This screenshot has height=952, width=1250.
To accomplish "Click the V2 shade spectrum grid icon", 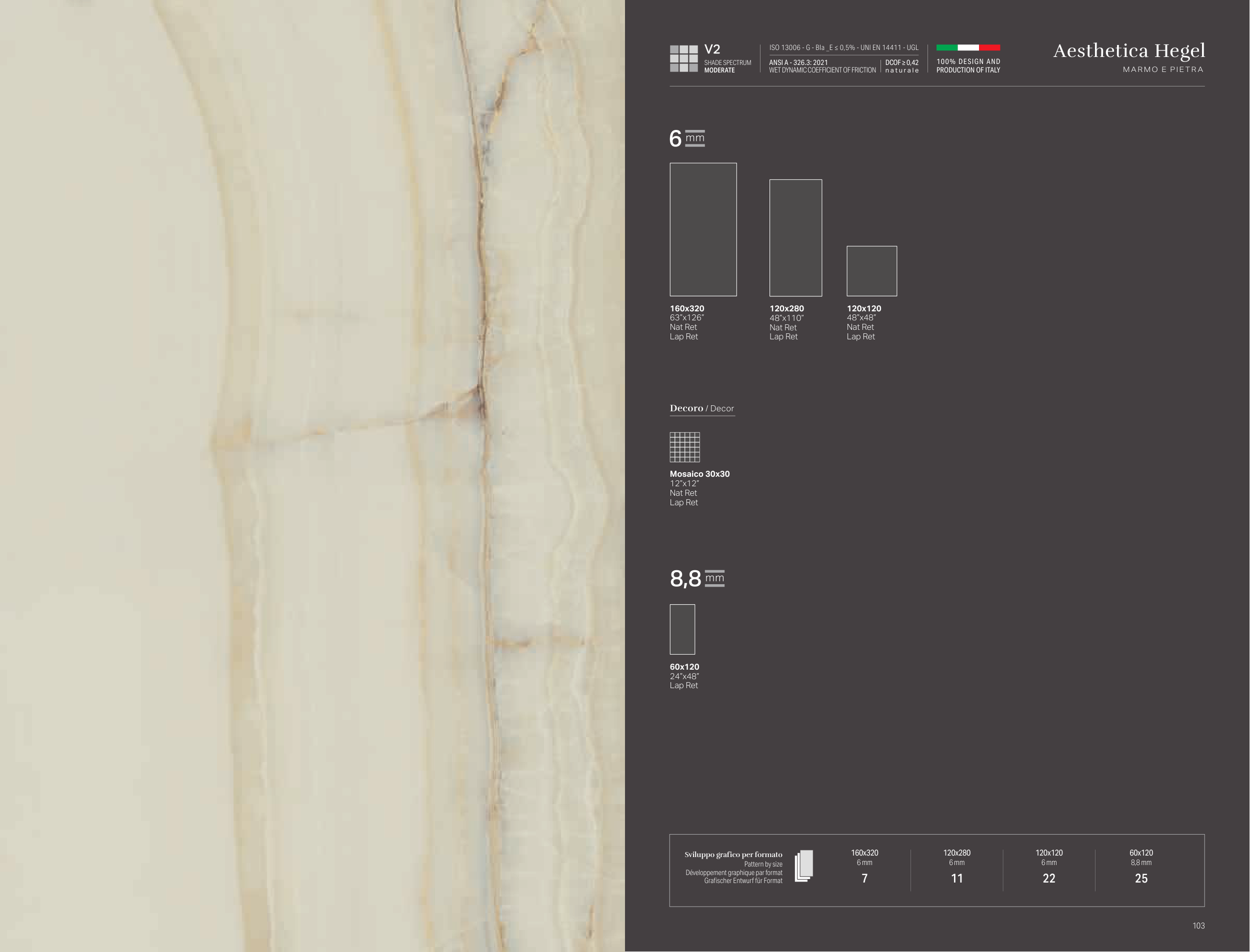I will (x=683, y=58).
